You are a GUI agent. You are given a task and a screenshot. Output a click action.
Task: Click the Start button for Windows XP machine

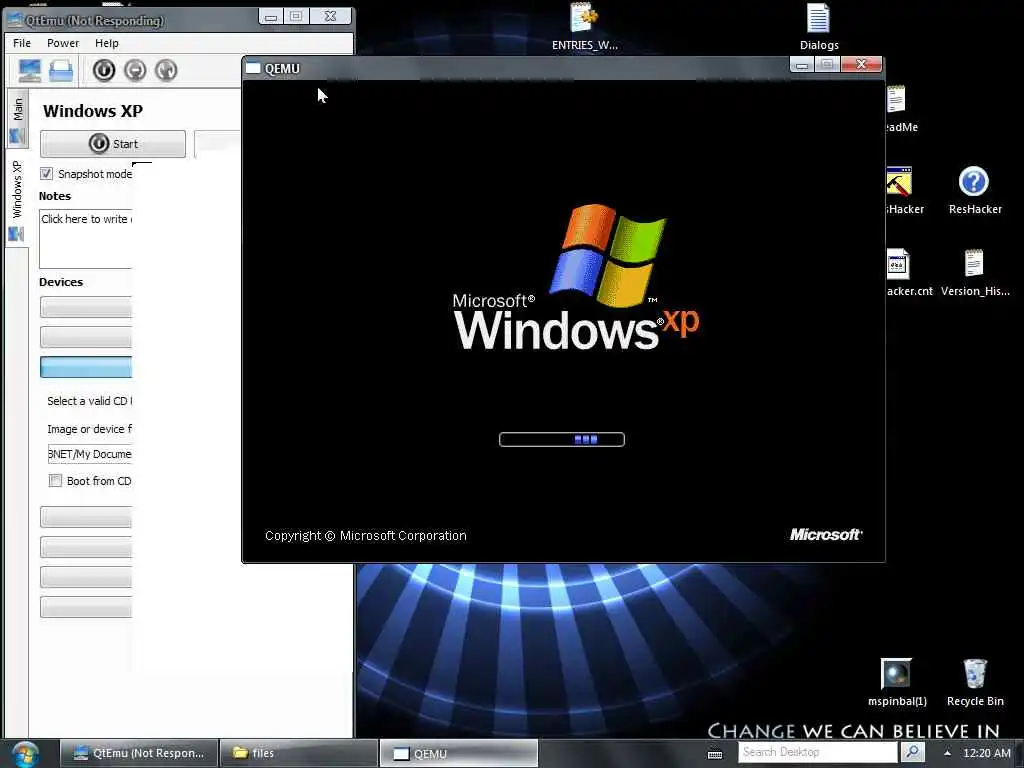tap(113, 144)
